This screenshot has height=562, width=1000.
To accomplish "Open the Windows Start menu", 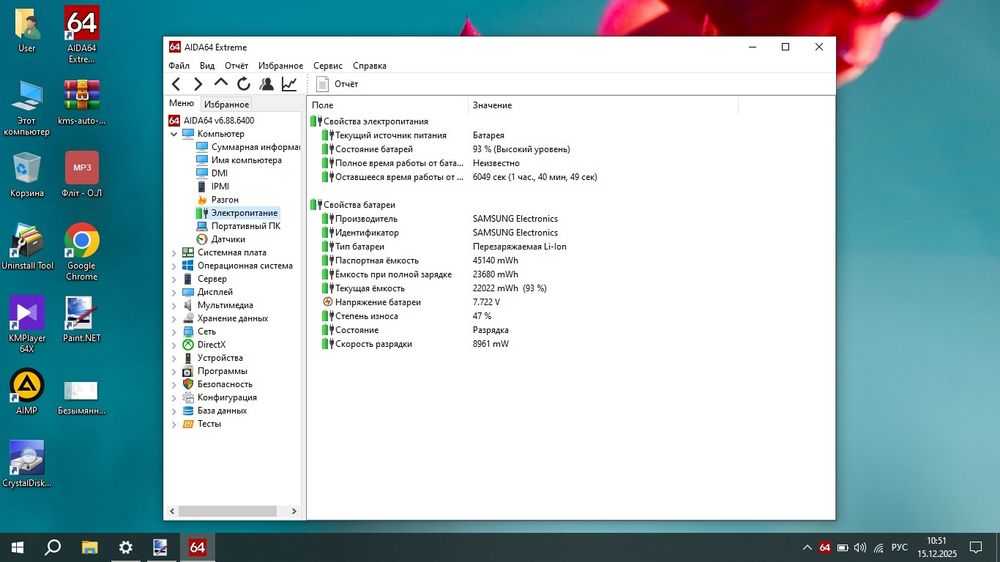I will pos(18,547).
